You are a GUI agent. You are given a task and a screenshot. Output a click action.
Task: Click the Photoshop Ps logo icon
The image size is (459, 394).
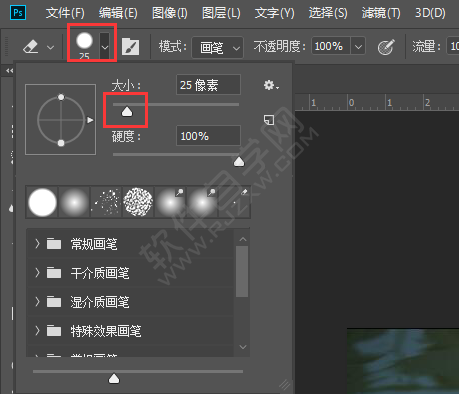[x=18, y=13]
